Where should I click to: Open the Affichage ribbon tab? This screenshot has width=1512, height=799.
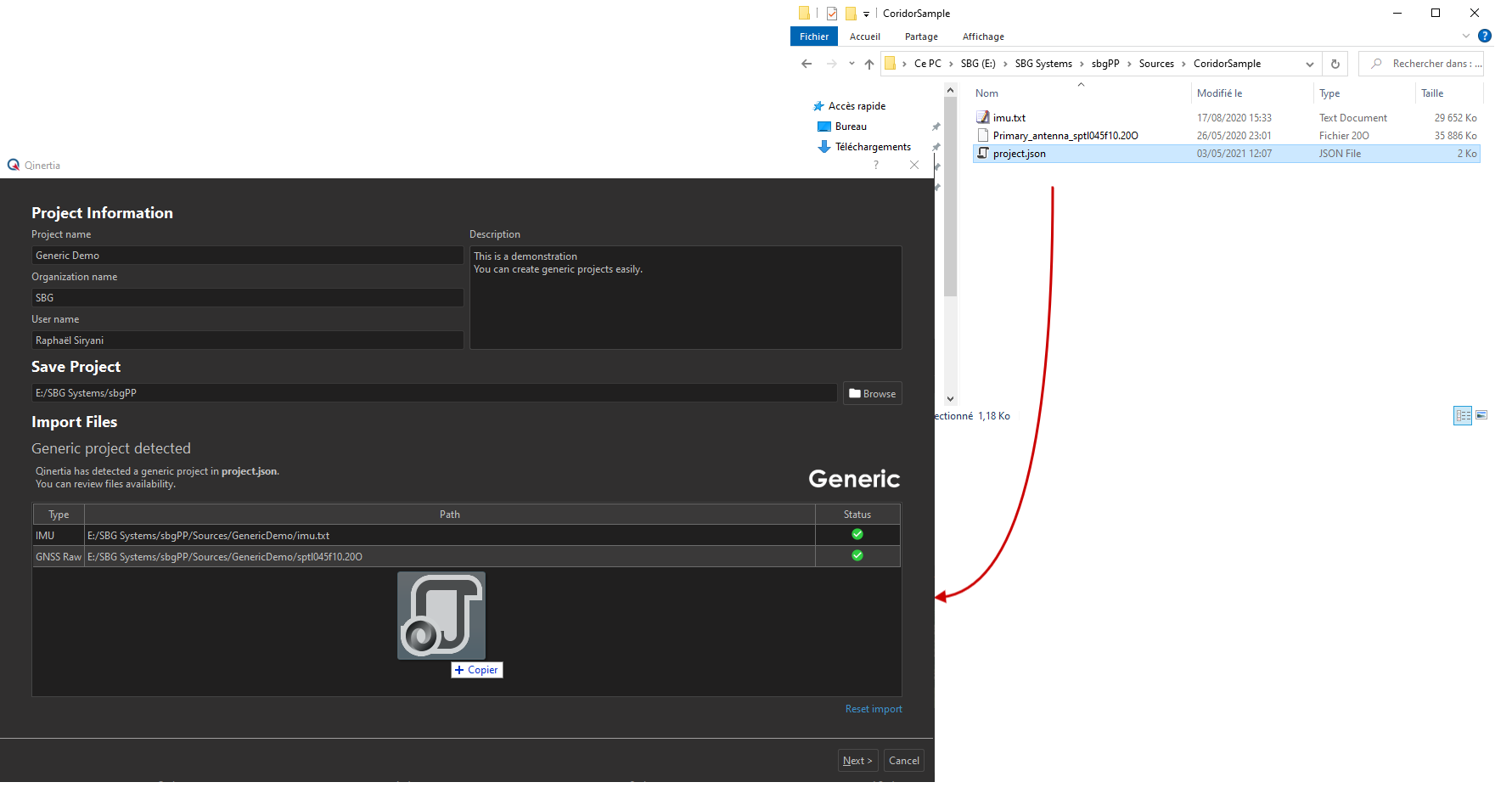click(x=983, y=37)
